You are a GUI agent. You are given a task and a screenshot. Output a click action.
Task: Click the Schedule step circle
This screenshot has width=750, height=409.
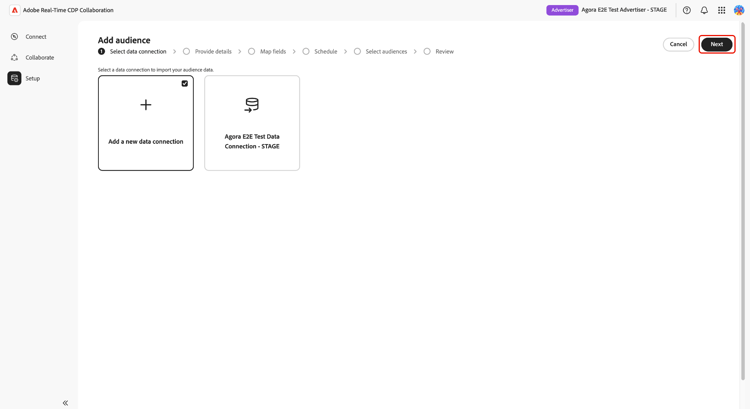coord(306,52)
